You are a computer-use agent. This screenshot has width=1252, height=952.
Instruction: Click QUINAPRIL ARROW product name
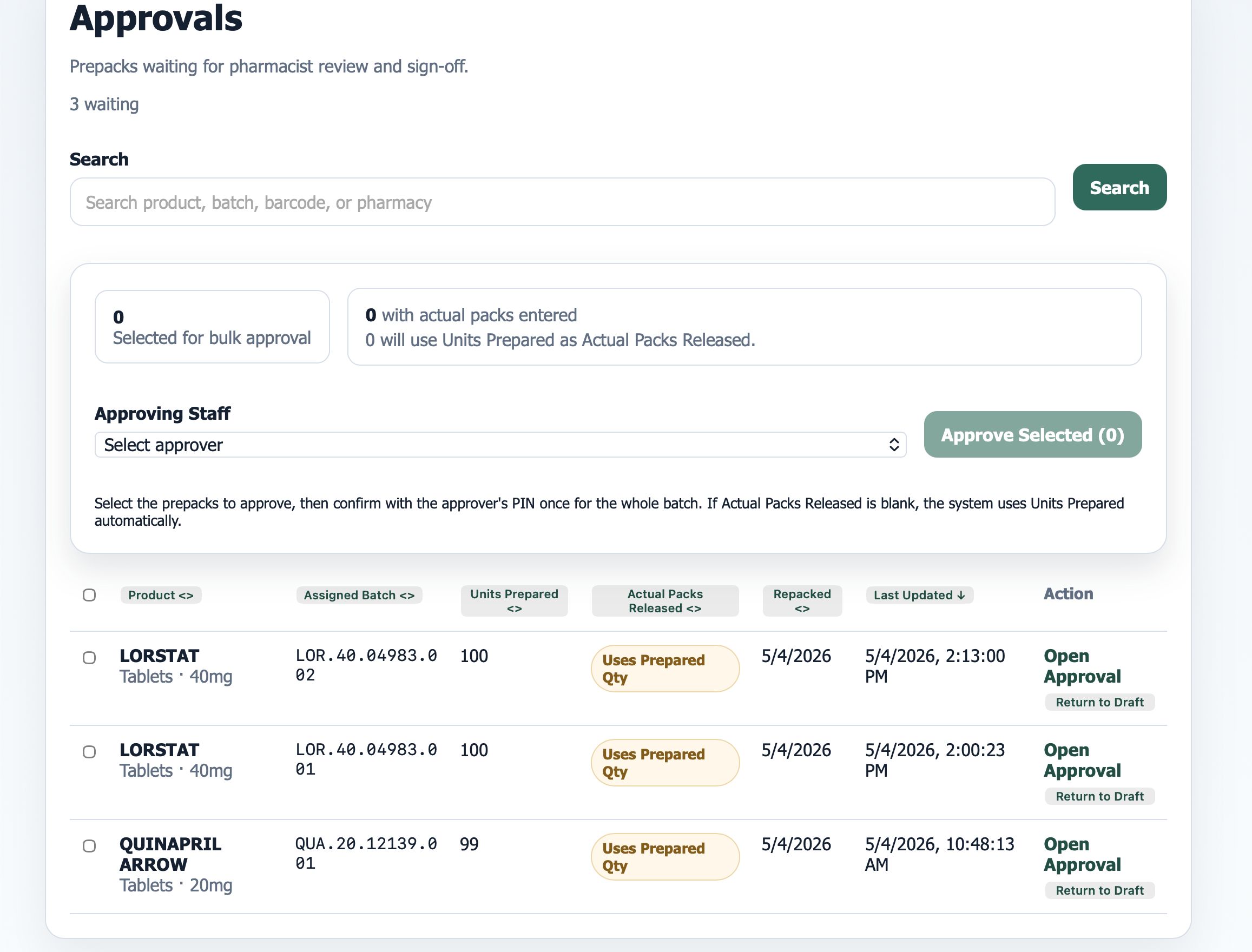click(x=170, y=854)
